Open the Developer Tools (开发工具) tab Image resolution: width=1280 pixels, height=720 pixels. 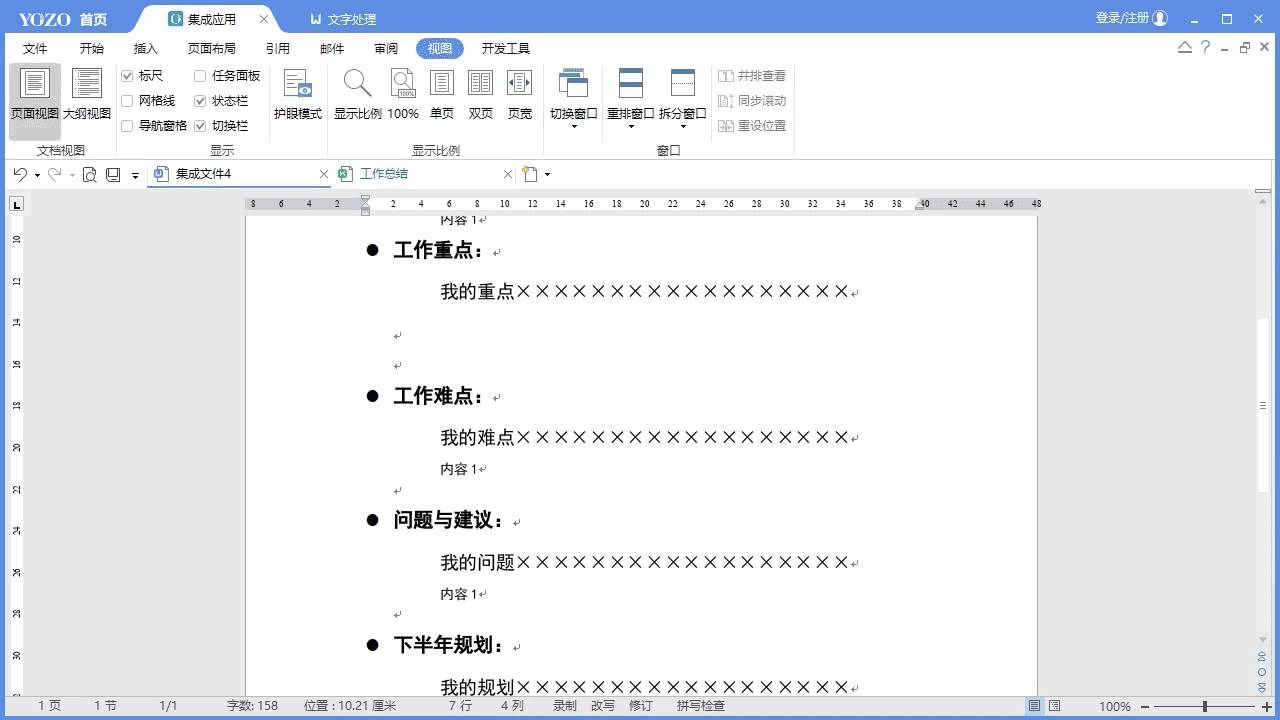(x=506, y=48)
